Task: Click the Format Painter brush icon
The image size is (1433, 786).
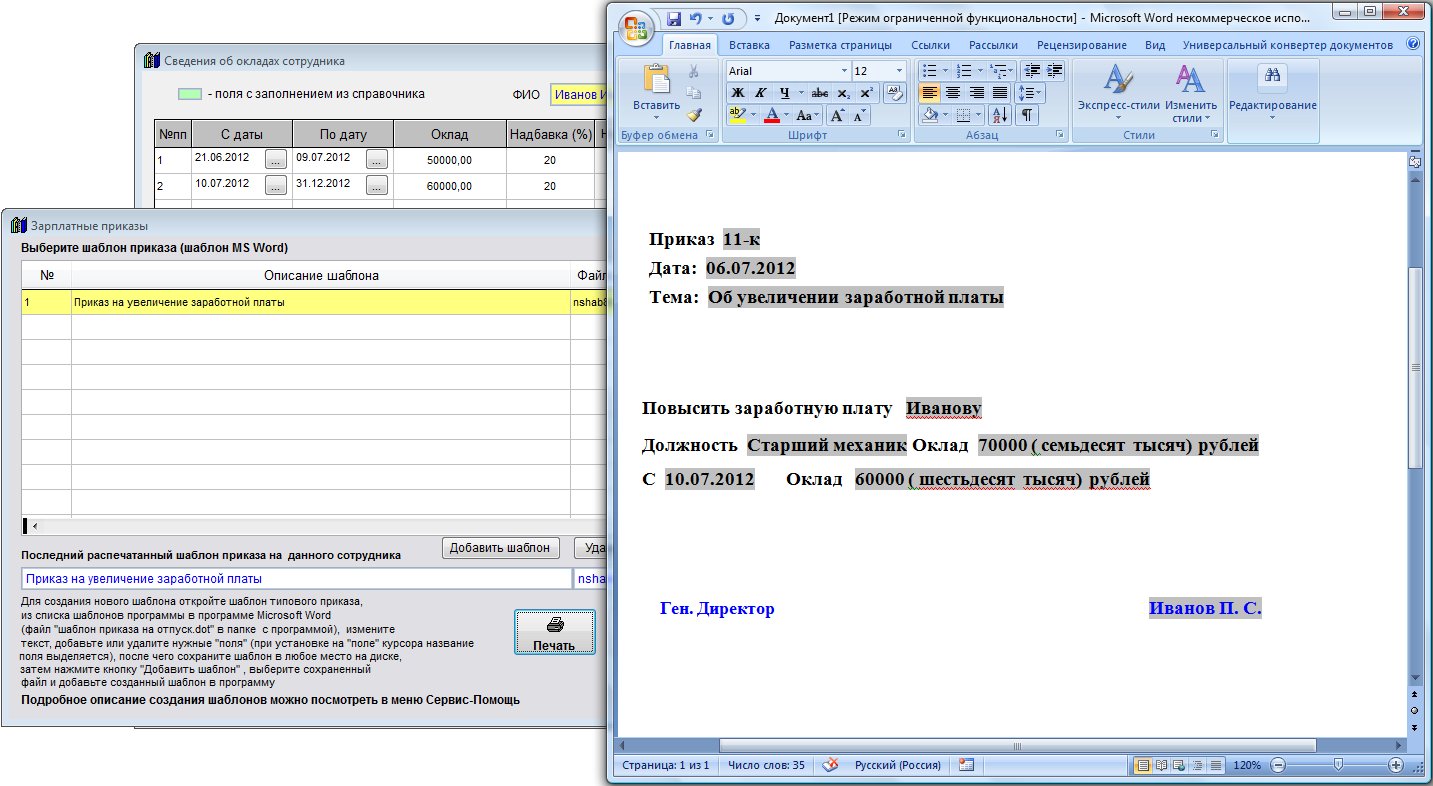Action: pyautogui.click(x=694, y=115)
